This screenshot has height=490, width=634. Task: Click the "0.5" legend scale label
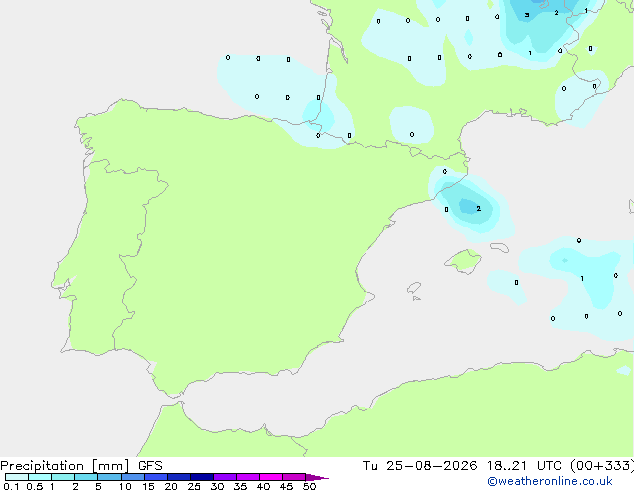click(35, 486)
